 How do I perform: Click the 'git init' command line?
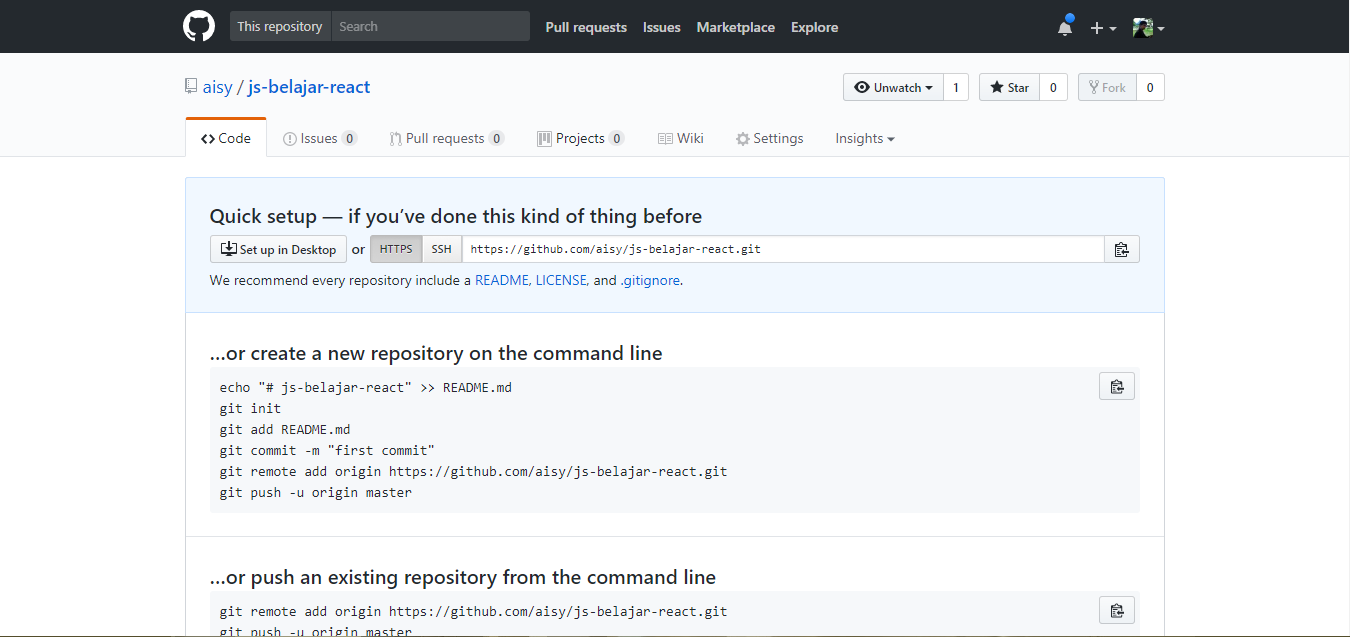[x=250, y=409]
